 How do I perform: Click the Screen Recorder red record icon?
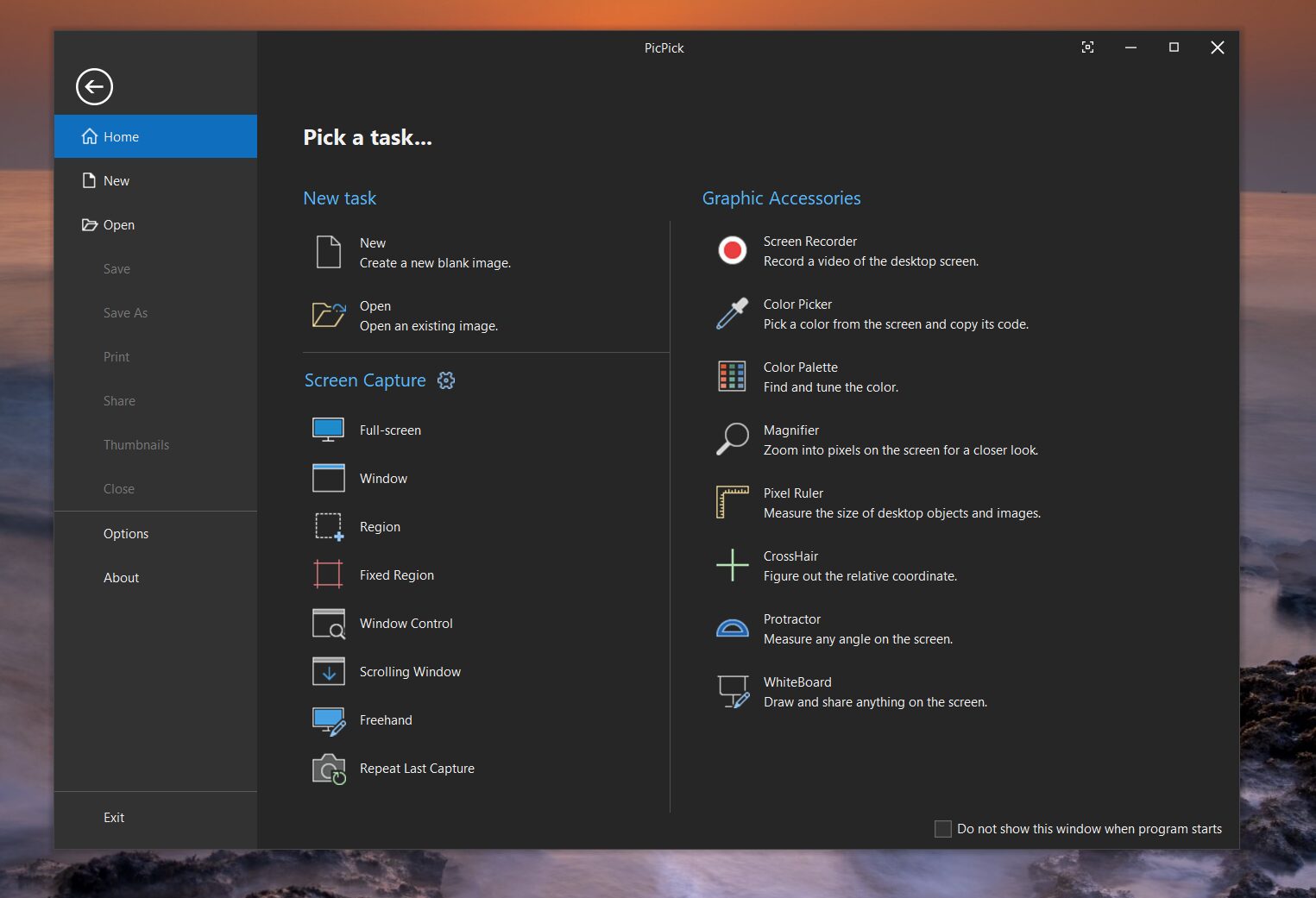tap(732, 251)
